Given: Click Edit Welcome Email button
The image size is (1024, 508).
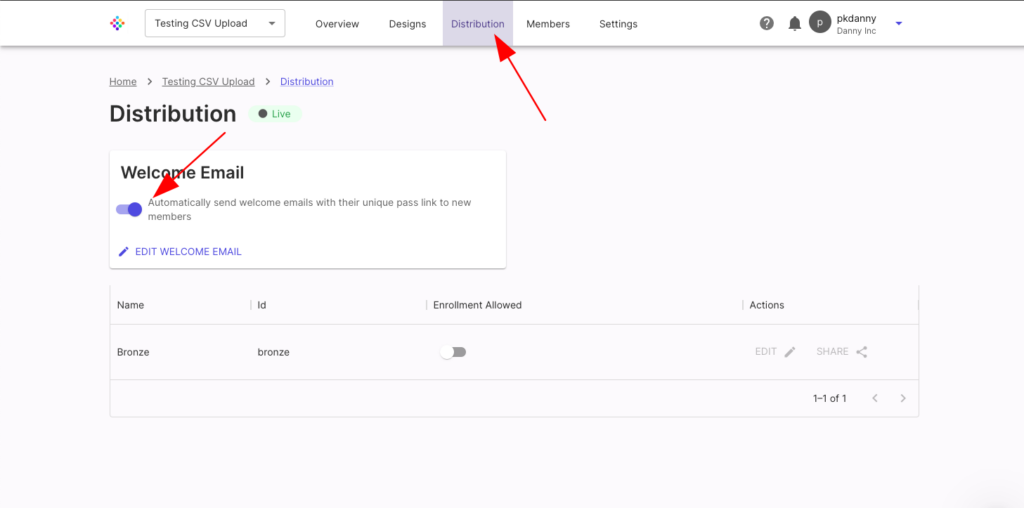Looking at the screenshot, I should [180, 252].
